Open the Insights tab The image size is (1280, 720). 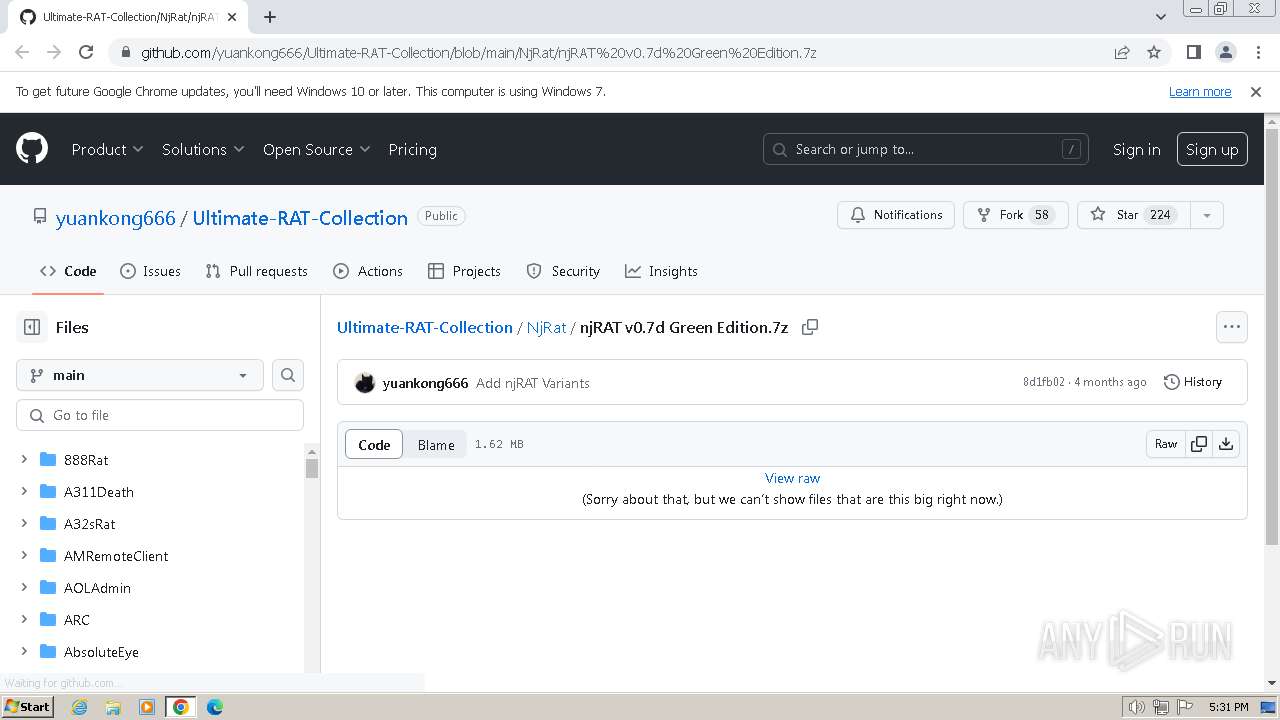[x=661, y=271]
